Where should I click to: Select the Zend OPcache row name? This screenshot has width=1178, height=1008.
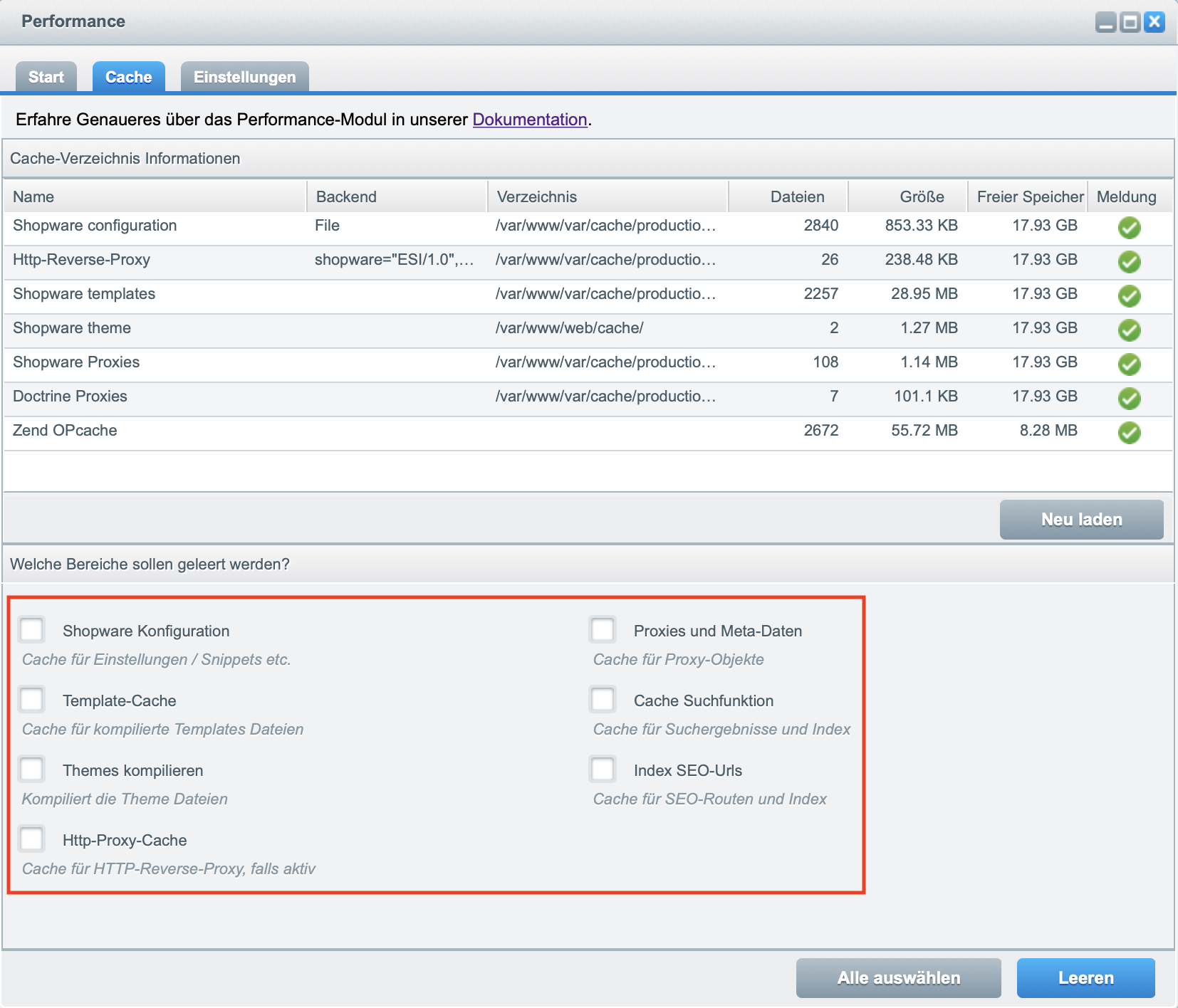65,431
